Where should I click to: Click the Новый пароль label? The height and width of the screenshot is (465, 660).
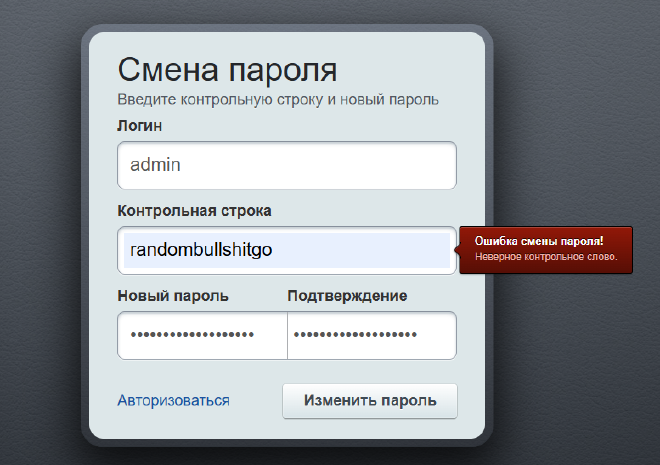click(x=173, y=296)
